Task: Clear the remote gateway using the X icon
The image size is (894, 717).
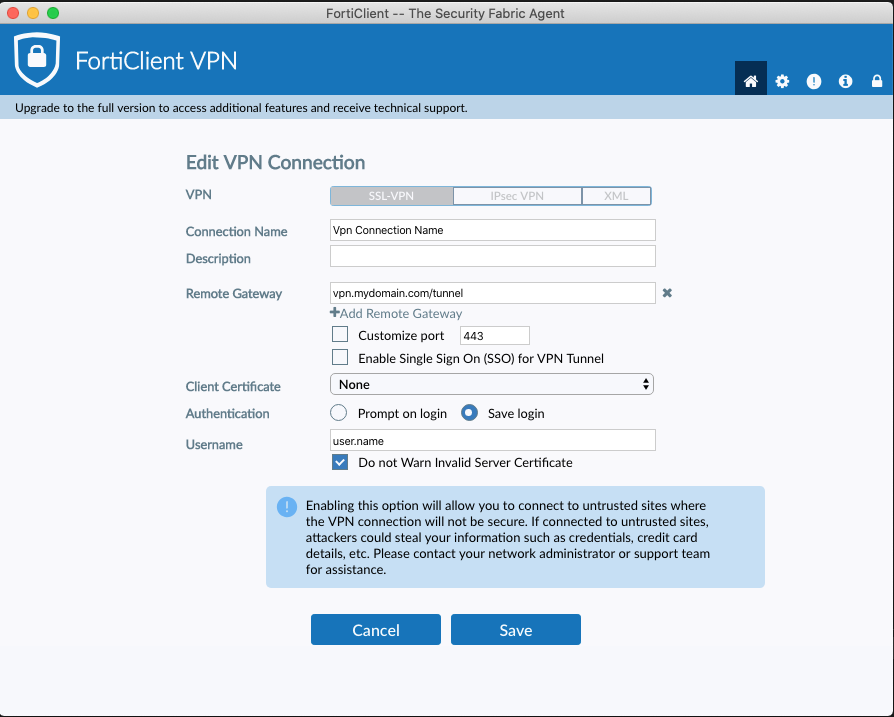Action: click(667, 293)
